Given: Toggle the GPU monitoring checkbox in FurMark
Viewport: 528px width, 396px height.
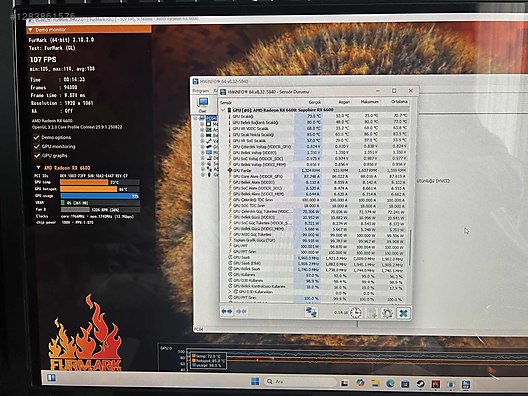Looking at the screenshot, I should (x=36, y=146).
